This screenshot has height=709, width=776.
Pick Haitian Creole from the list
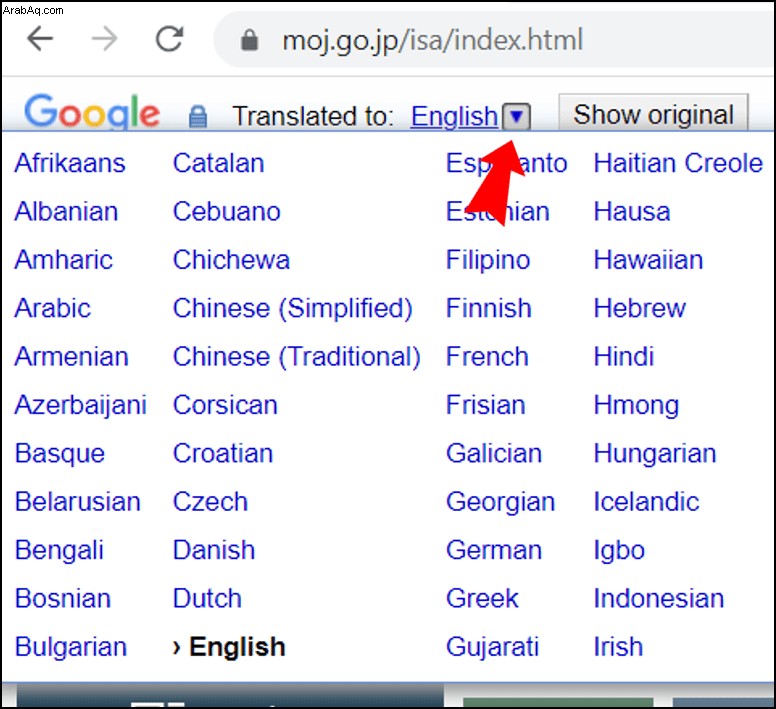pos(678,163)
